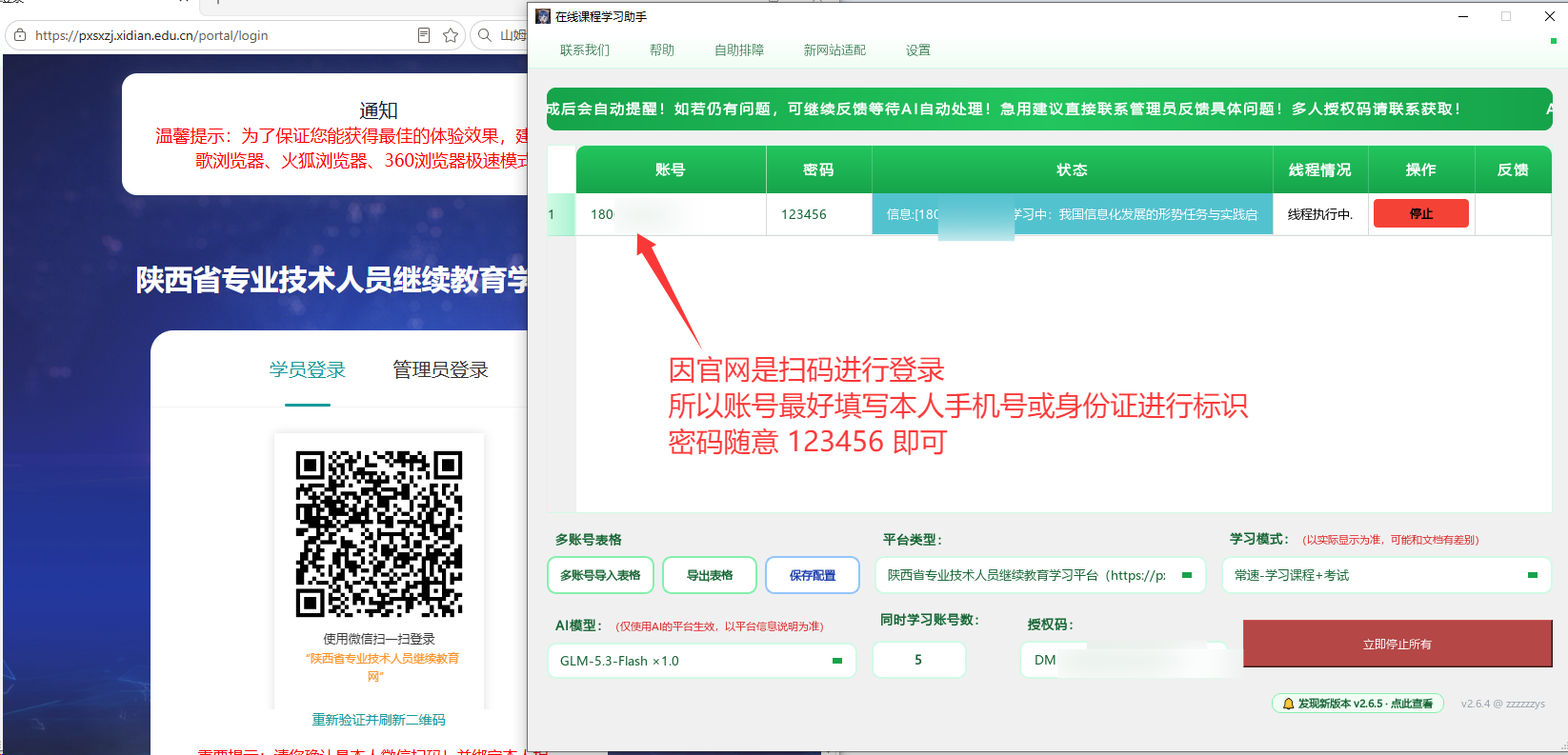1568x755 pixels.
Task: Click the 密码 column header
Action: (818, 169)
